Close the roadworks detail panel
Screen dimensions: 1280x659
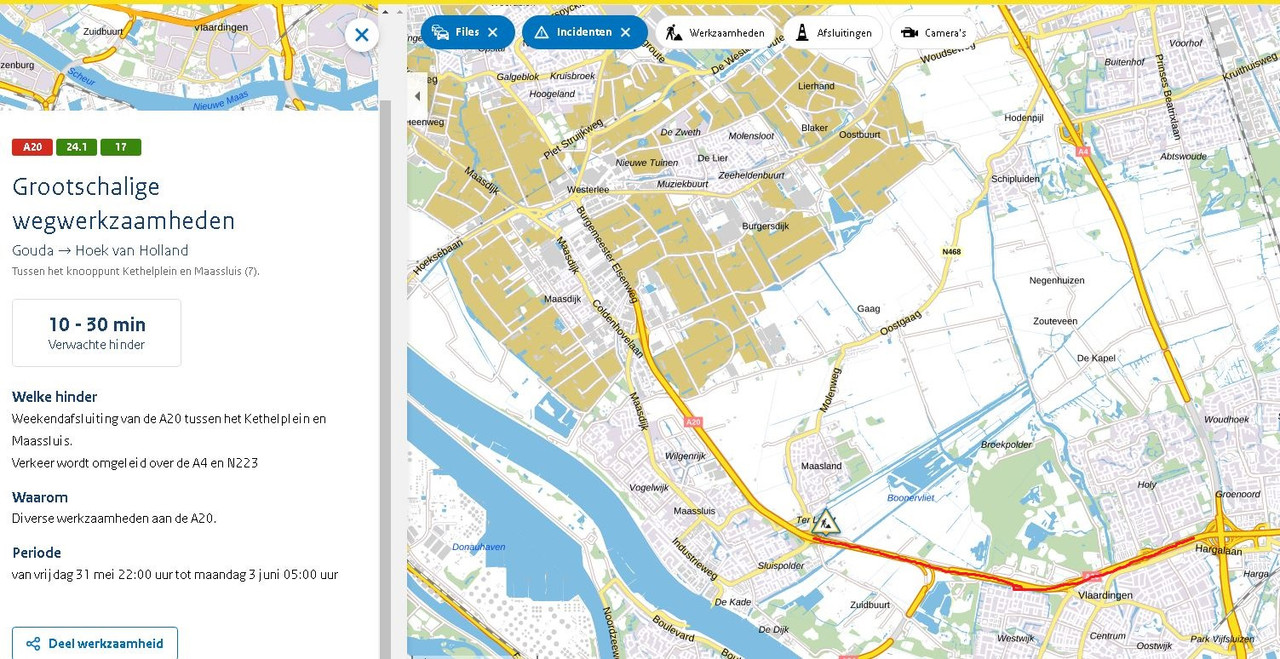(x=362, y=35)
